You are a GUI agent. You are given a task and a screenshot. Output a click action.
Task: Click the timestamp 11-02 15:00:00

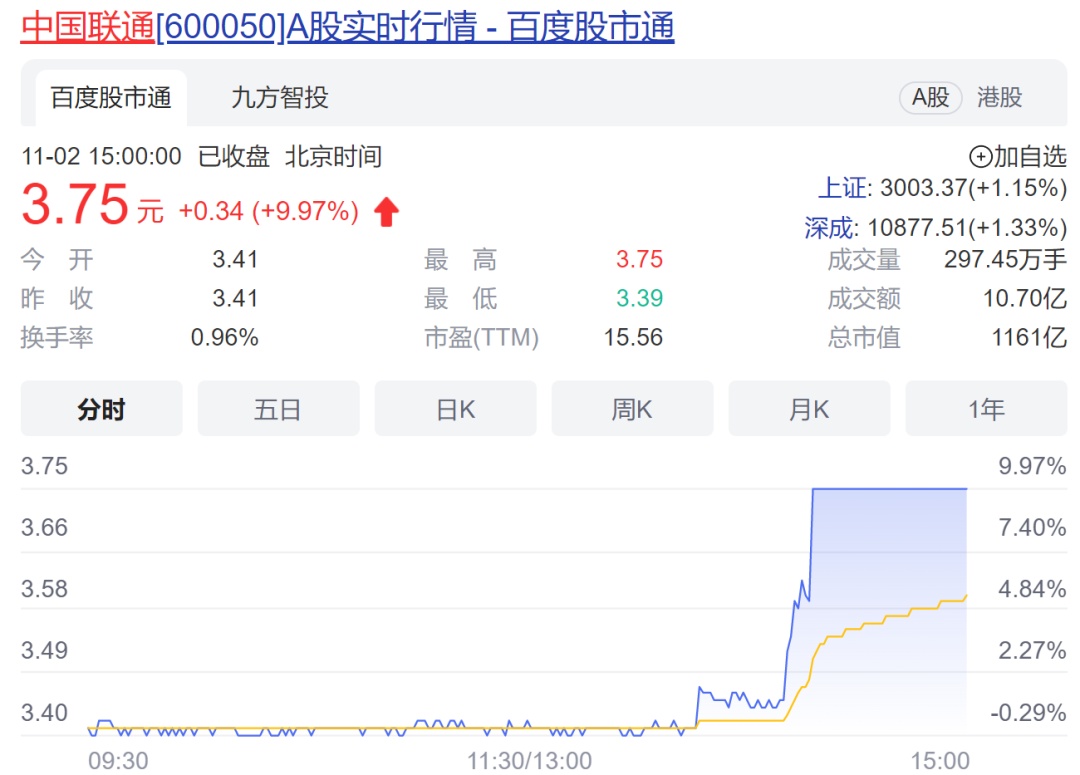pyautogui.click(x=101, y=157)
